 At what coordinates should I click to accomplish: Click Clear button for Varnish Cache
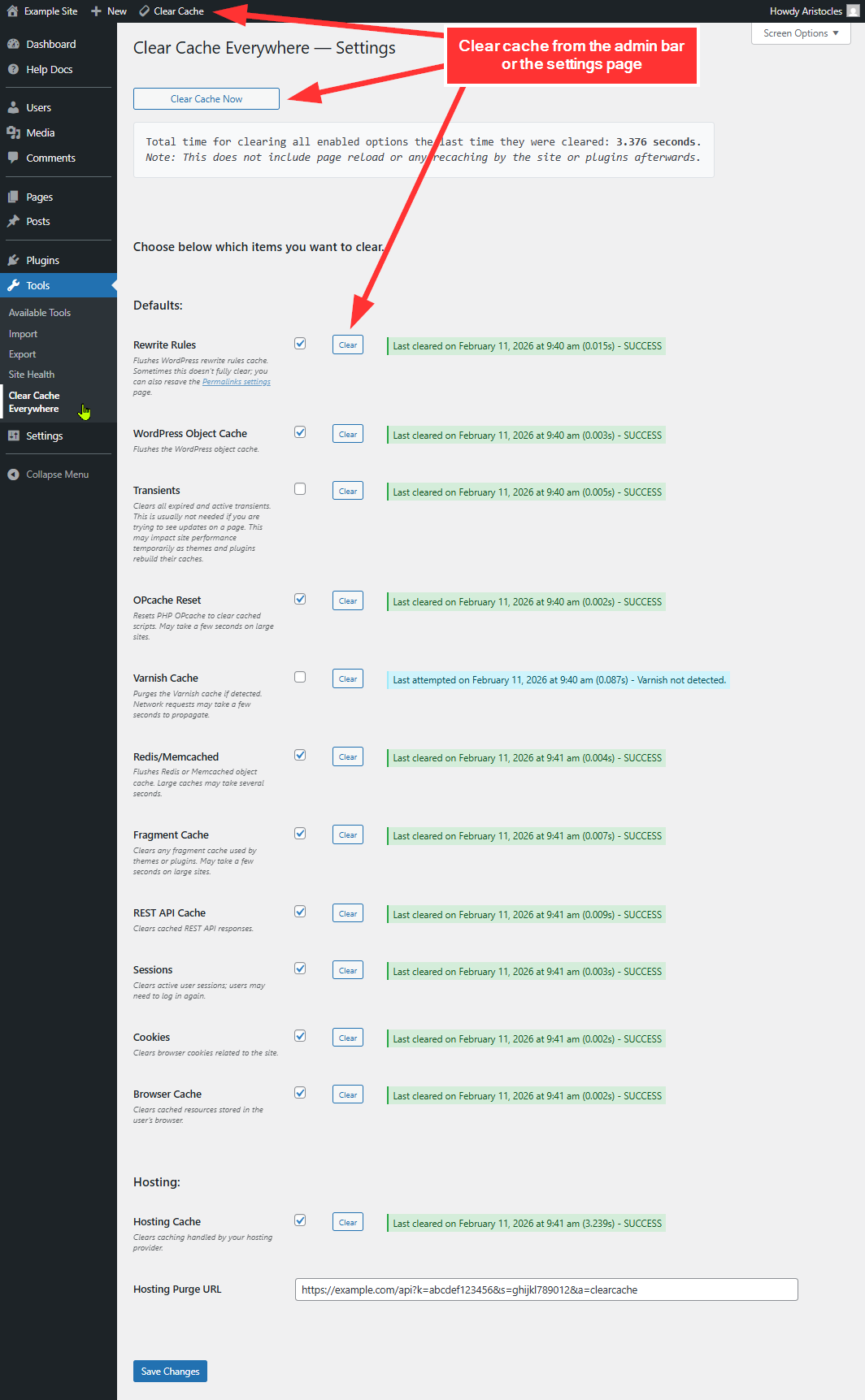[x=348, y=678]
